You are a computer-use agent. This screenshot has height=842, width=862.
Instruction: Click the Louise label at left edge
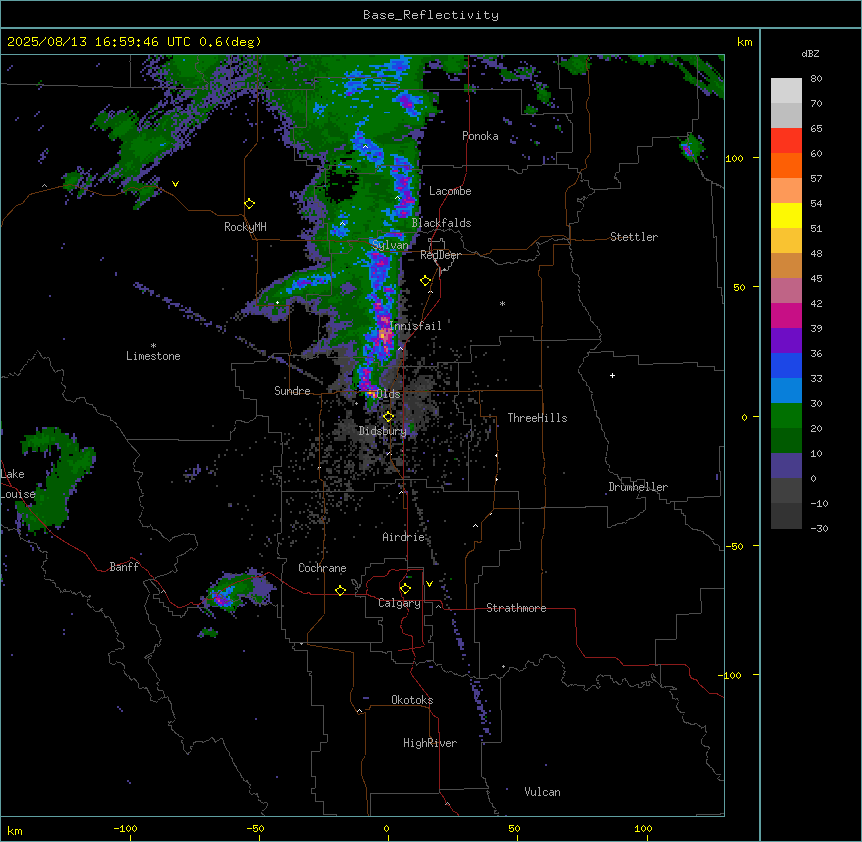point(18,494)
